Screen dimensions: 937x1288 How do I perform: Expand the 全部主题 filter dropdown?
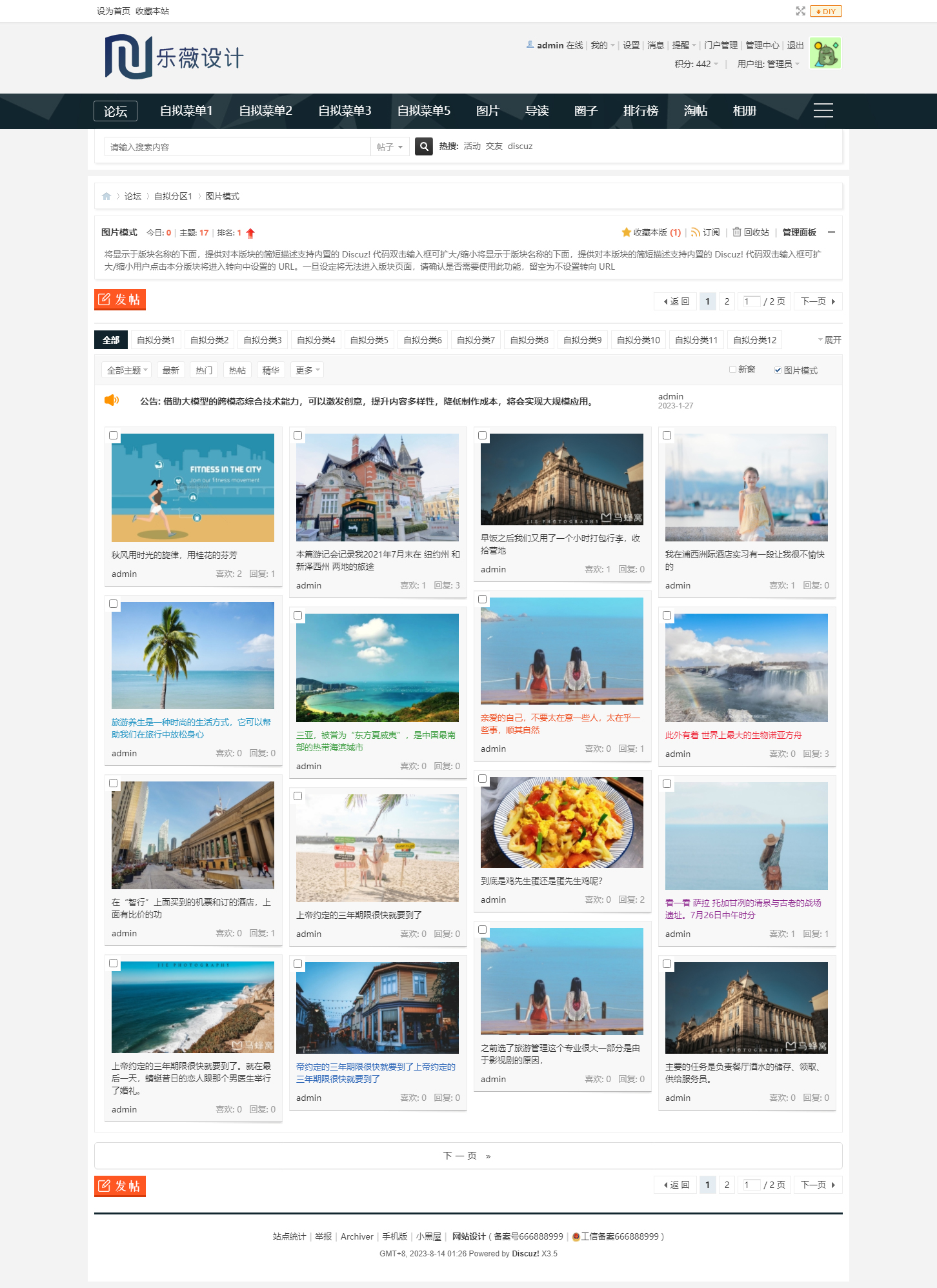coord(126,370)
